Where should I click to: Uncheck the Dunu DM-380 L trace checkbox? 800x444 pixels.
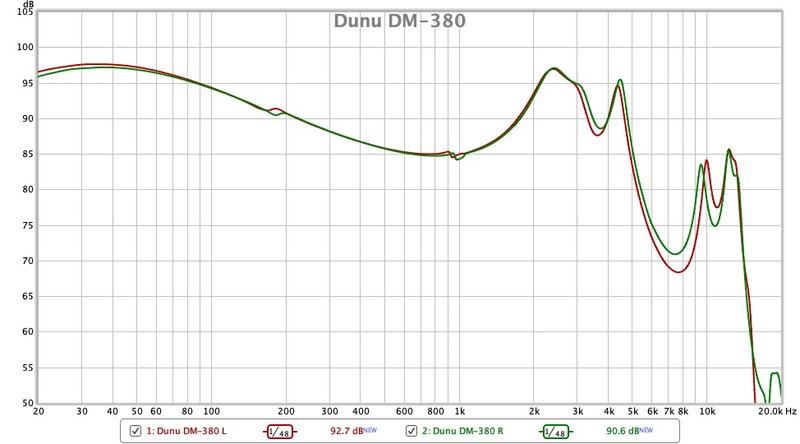[x=135, y=431]
